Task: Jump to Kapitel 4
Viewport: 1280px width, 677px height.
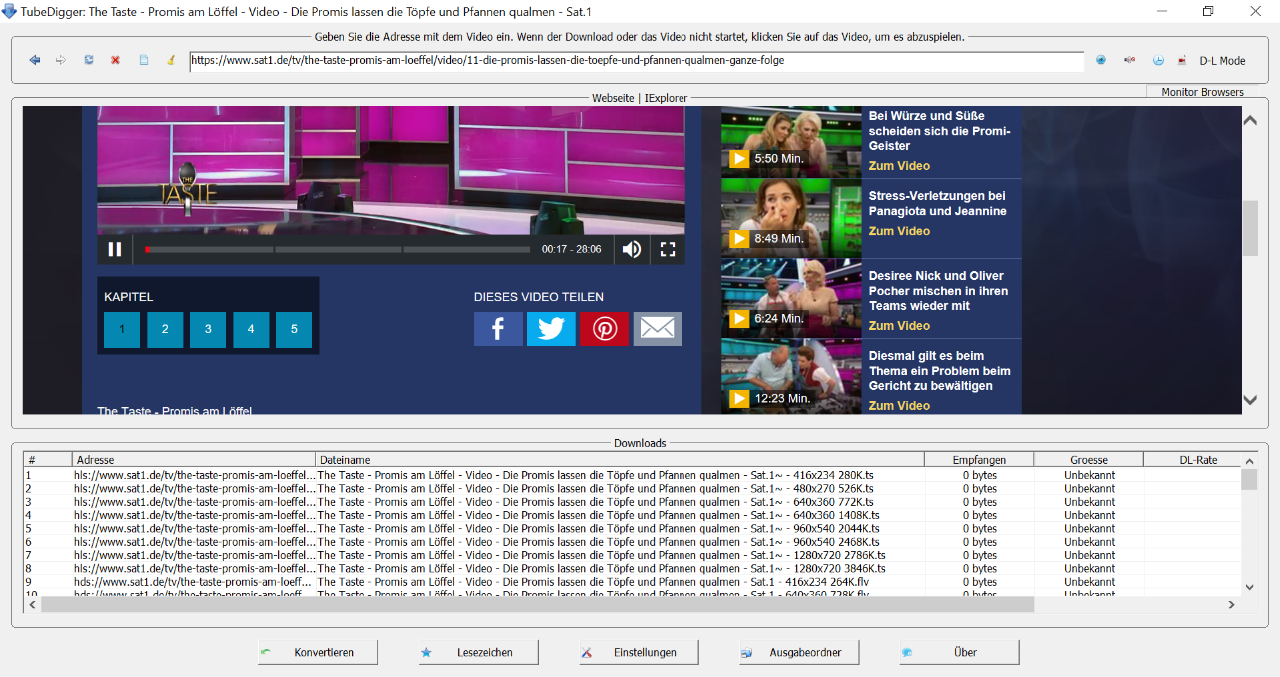Action: tap(251, 329)
